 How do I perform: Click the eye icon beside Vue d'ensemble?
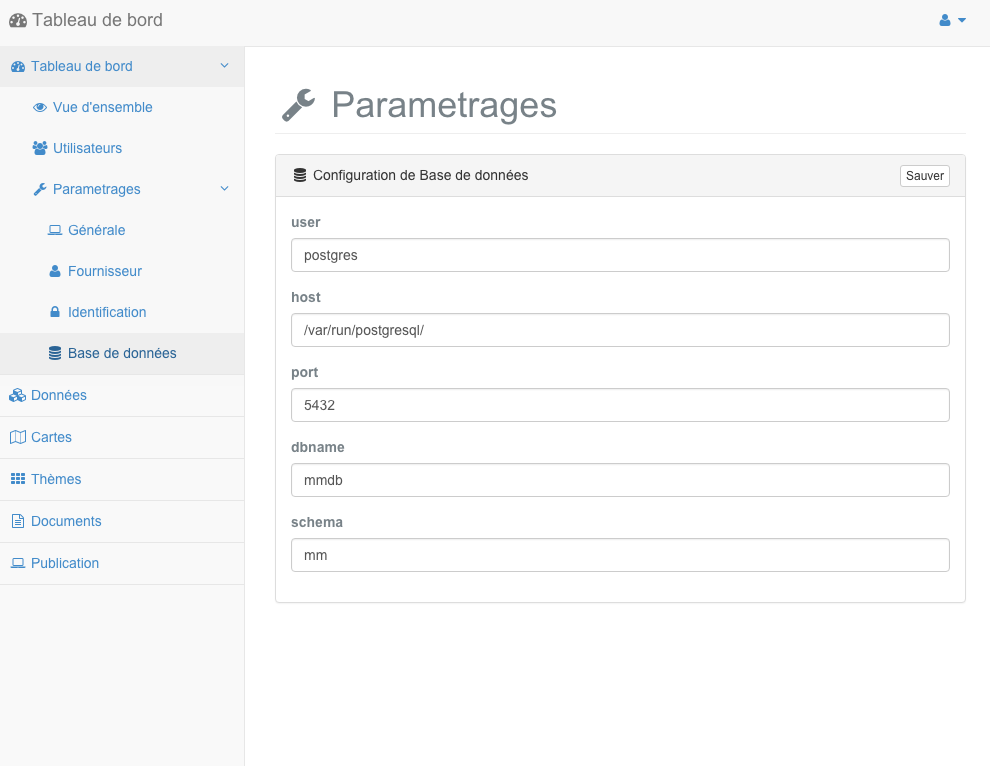40,107
